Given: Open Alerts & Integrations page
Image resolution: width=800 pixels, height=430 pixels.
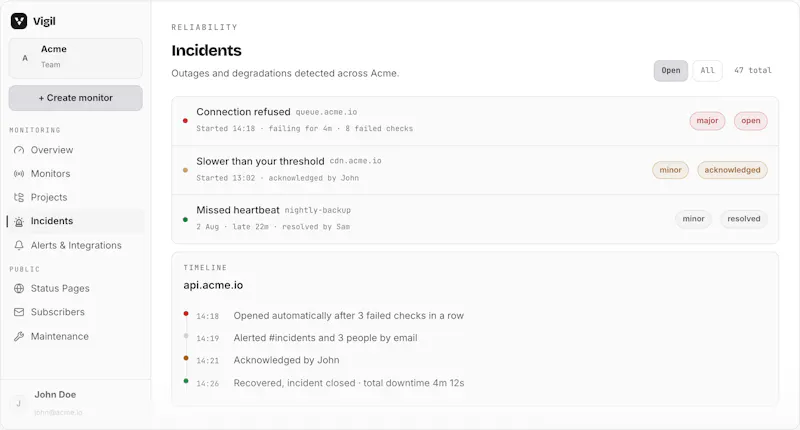Looking at the screenshot, I should point(76,245).
